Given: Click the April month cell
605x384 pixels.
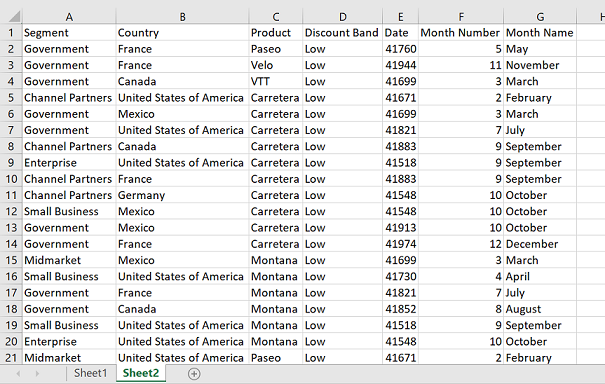Looking at the screenshot, I should [540, 276].
